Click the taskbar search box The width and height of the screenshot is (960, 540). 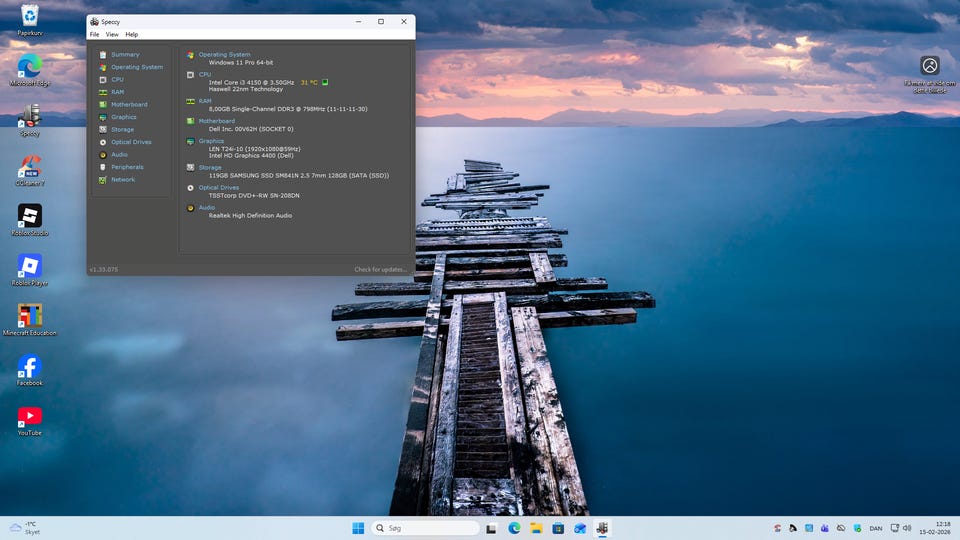pyautogui.click(x=426, y=528)
